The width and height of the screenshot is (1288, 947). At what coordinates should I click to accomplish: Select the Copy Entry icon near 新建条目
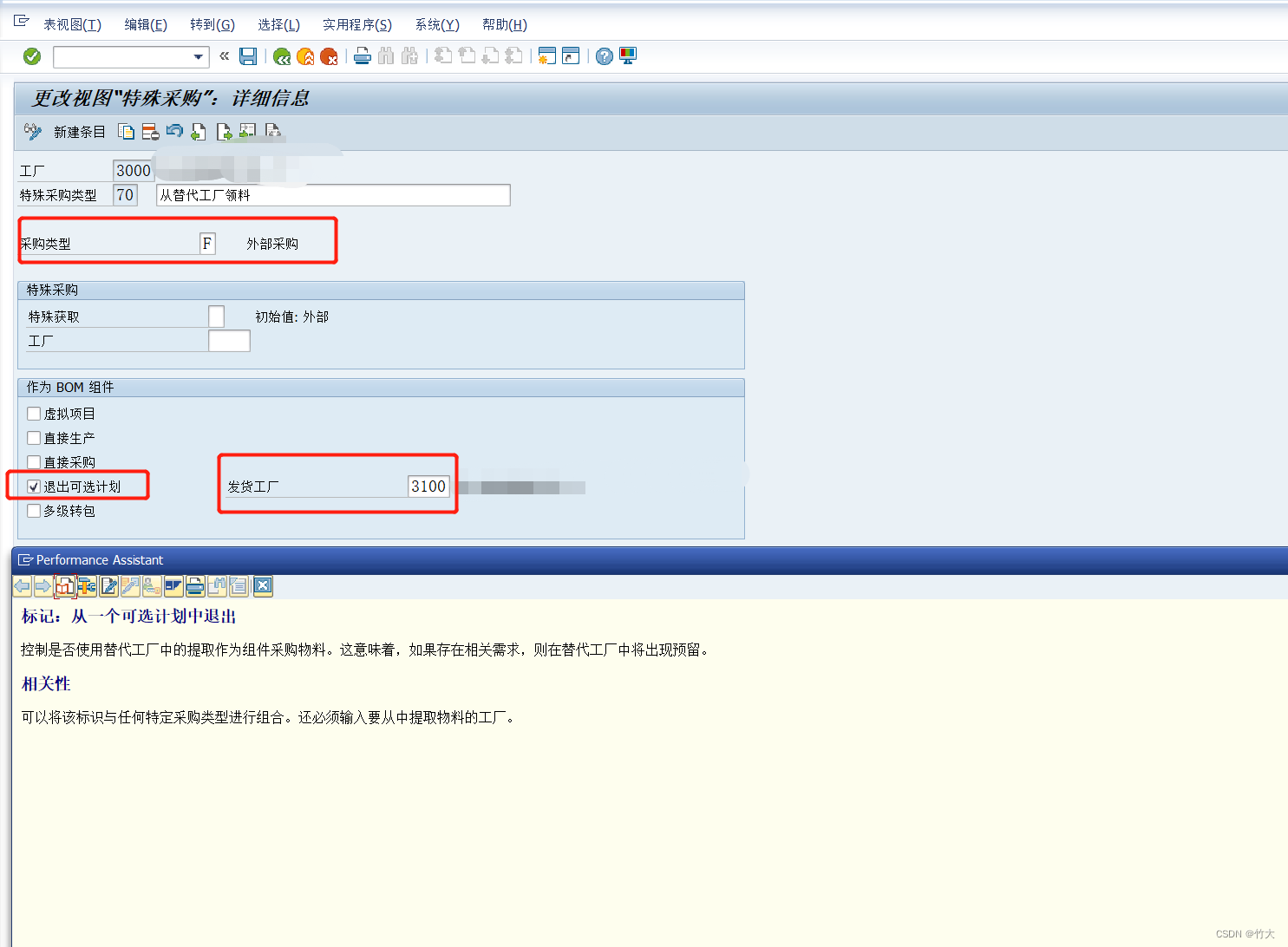[x=127, y=131]
